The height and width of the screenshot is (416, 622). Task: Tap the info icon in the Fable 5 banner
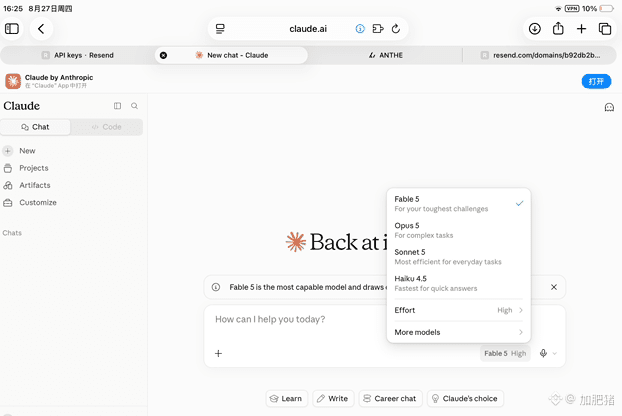[216, 287]
